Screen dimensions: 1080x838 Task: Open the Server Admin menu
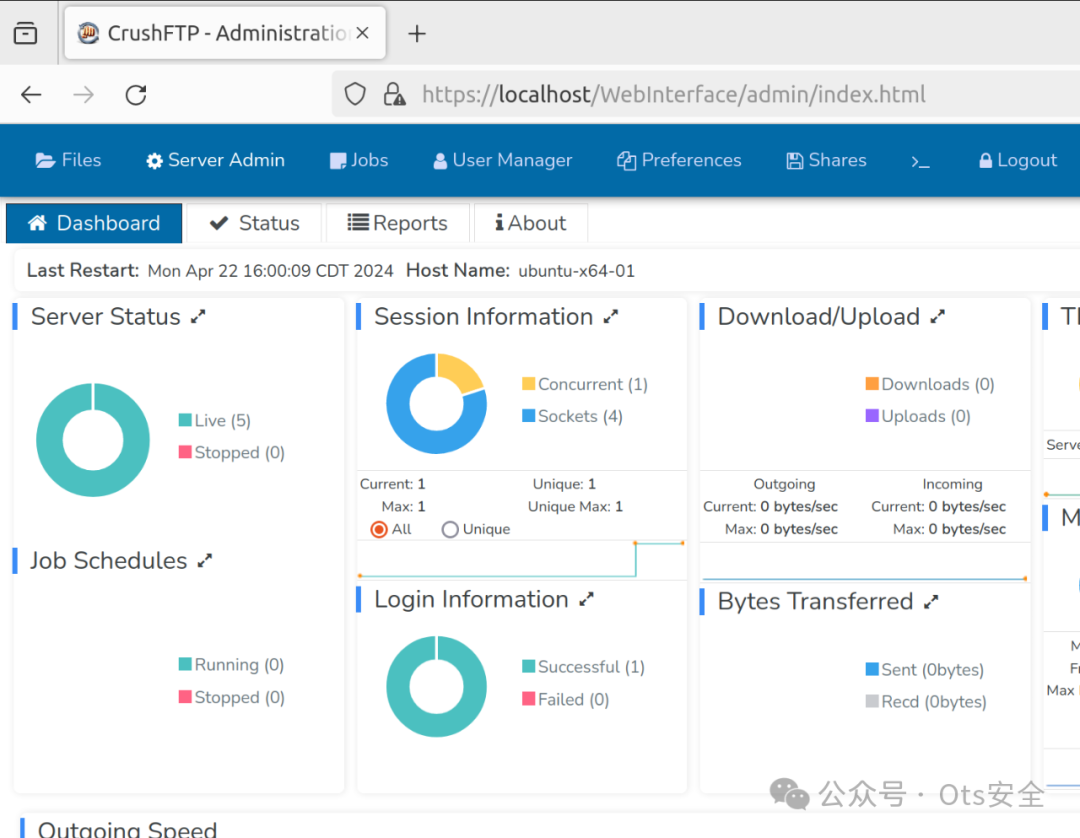point(216,160)
